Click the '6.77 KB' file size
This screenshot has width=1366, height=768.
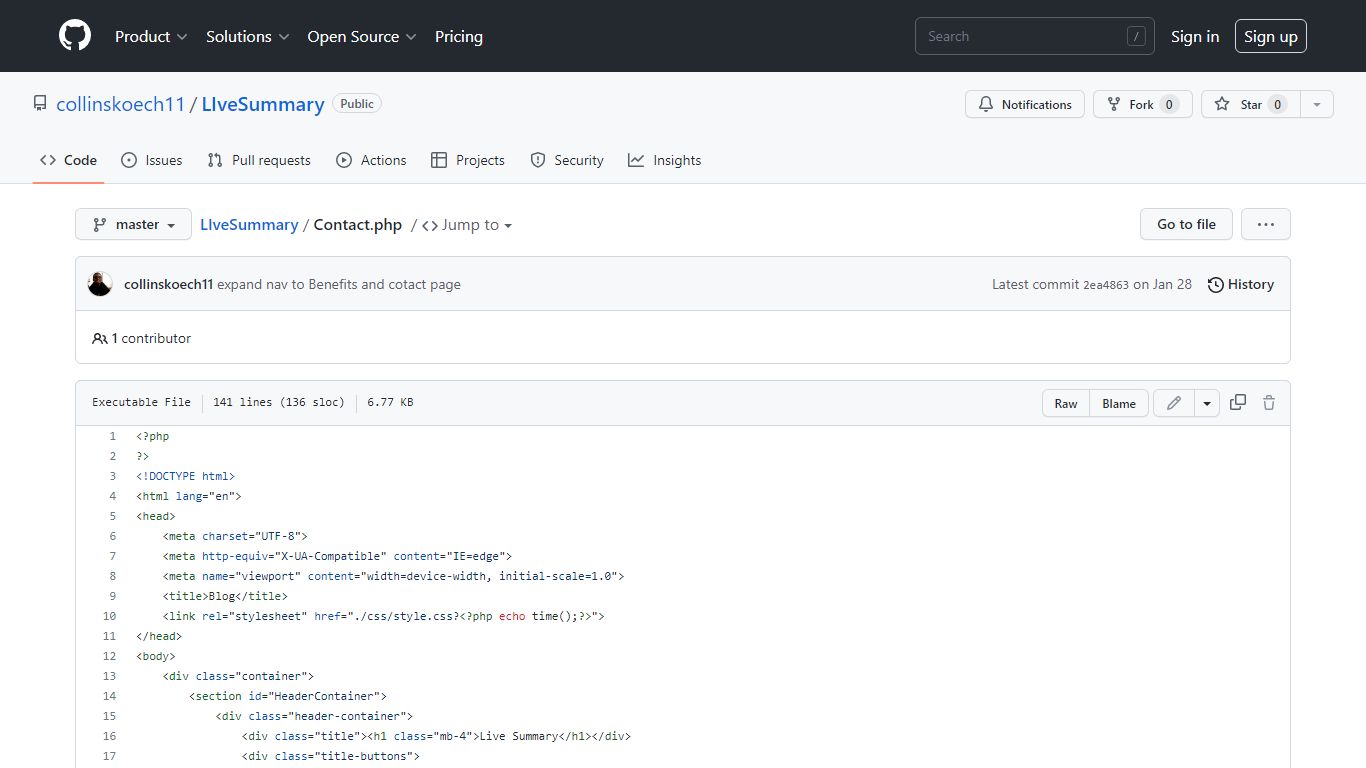coord(390,402)
